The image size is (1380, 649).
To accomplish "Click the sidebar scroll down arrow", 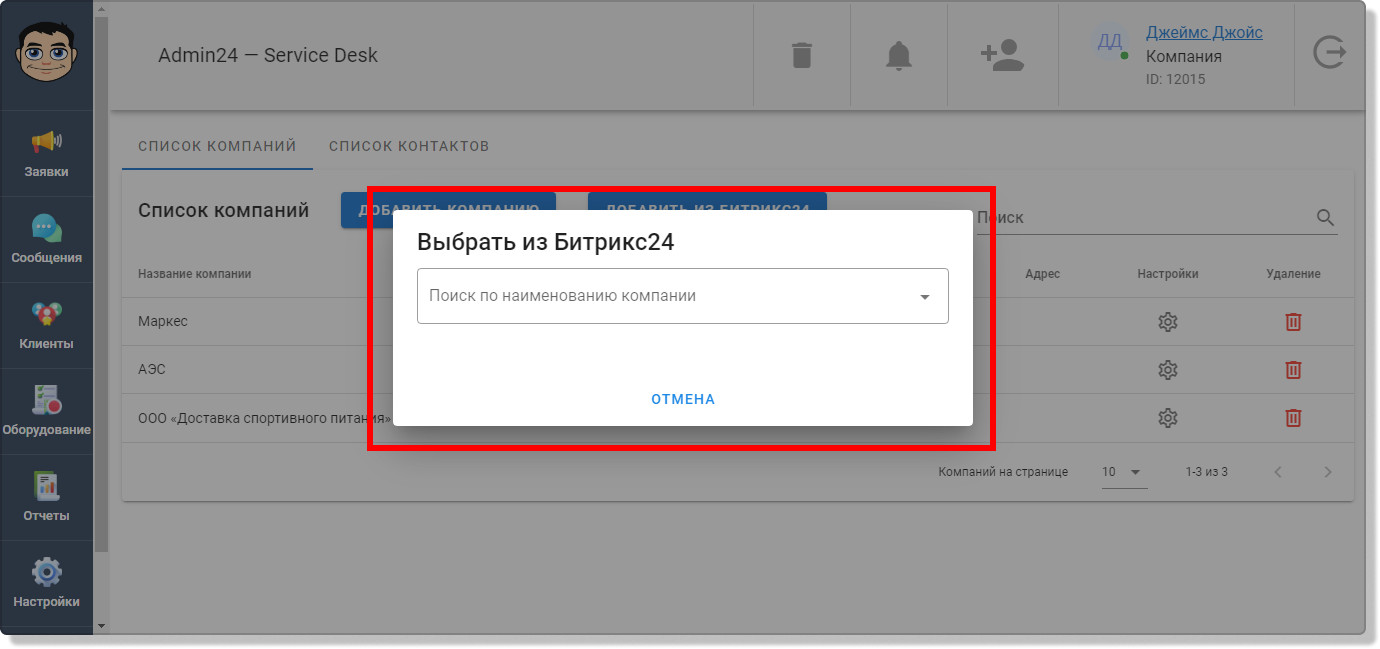I will tap(100, 626).
